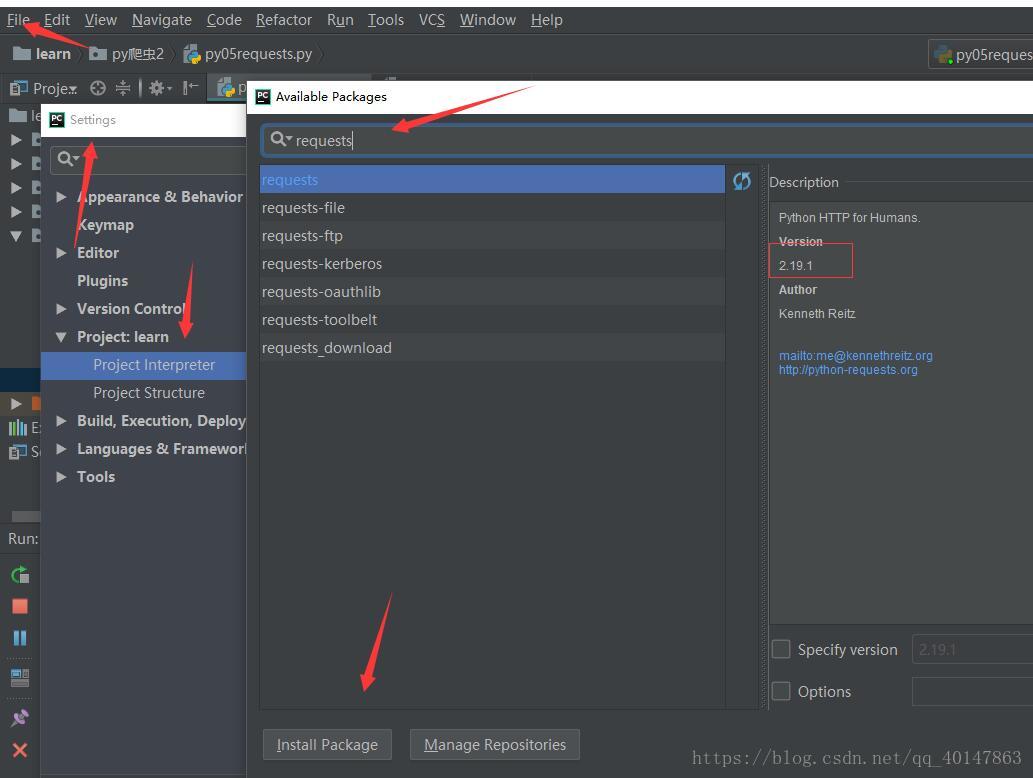Expand the Editor settings node
Image resolution: width=1033 pixels, height=778 pixels.
click(x=61, y=253)
